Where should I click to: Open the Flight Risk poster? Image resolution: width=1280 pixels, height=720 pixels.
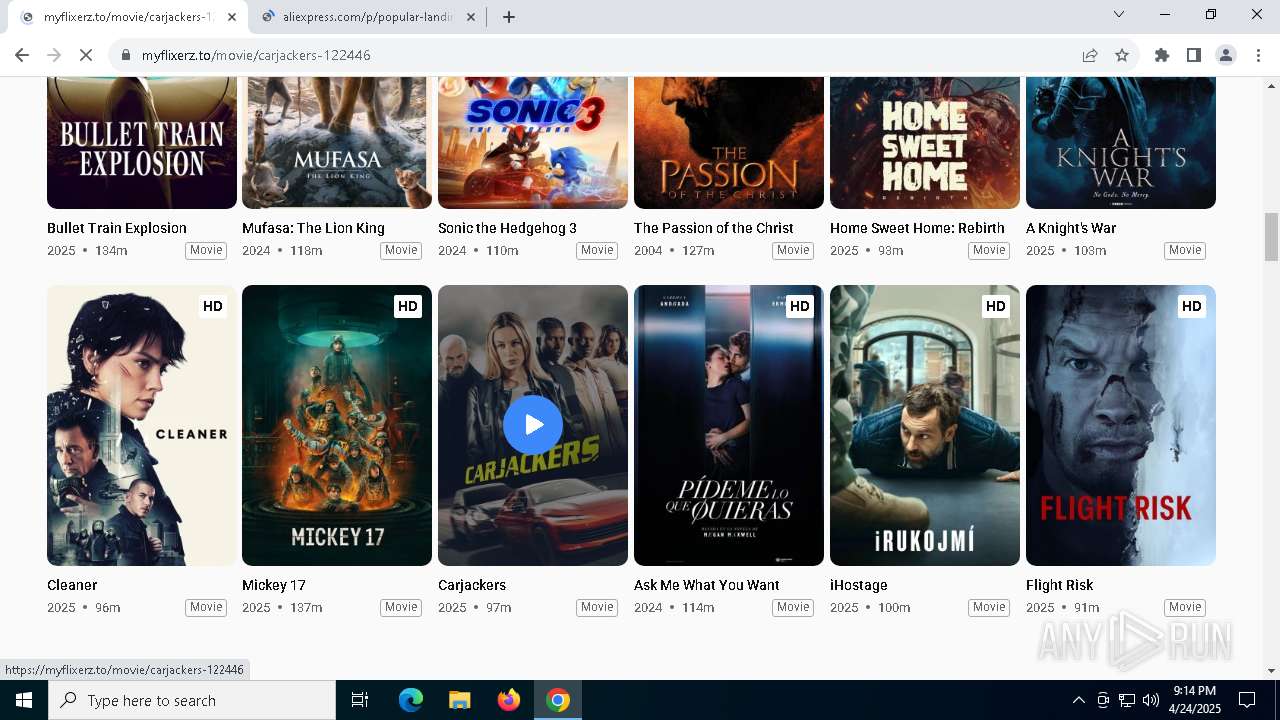(x=1121, y=425)
